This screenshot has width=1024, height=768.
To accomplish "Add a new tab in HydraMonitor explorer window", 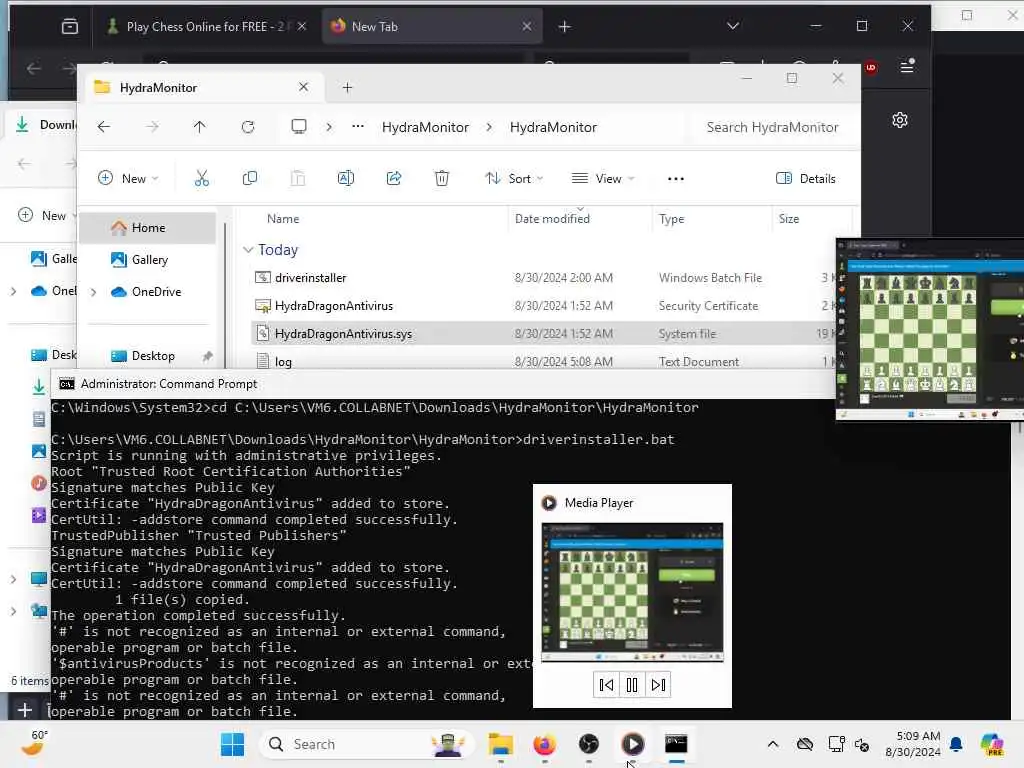I will coord(347,88).
